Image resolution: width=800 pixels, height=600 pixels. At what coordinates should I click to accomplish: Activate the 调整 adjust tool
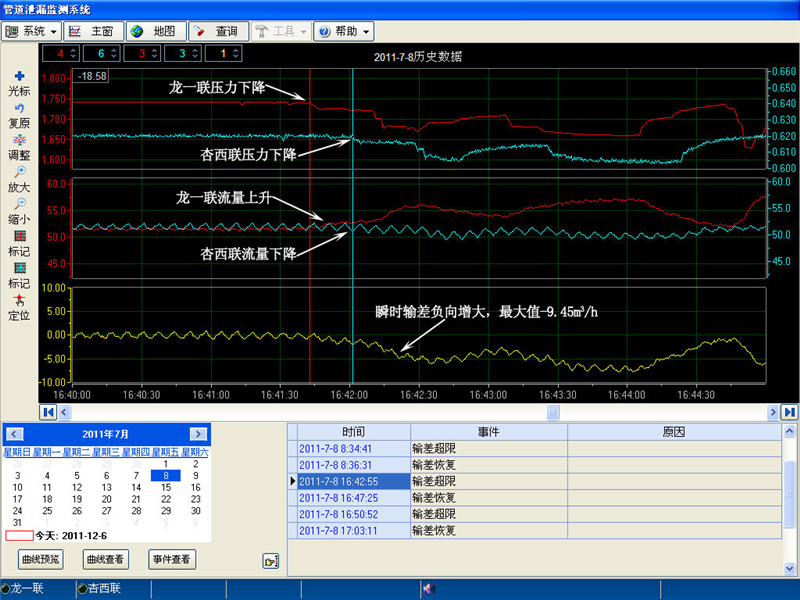(x=19, y=147)
